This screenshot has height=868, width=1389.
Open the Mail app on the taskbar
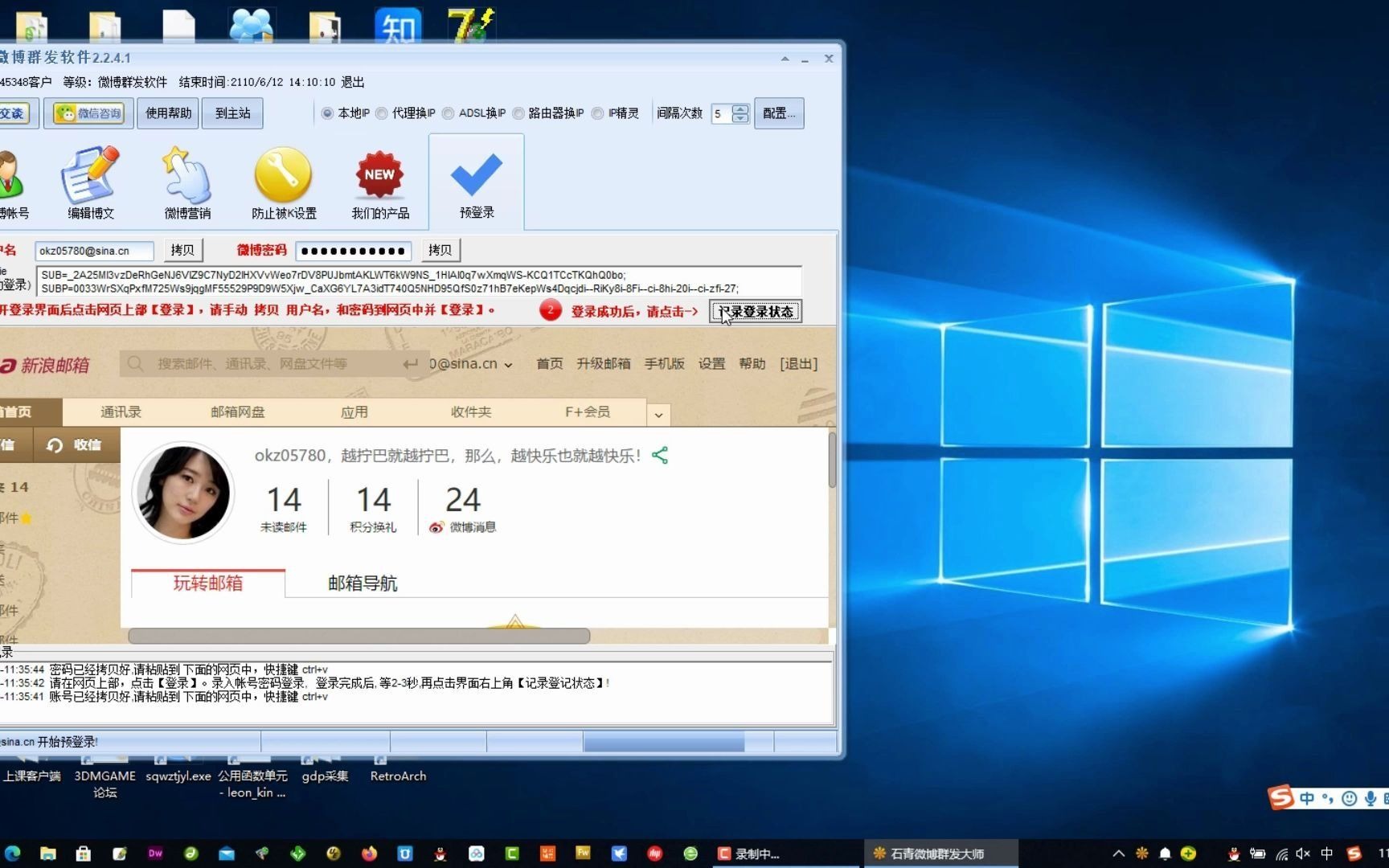tap(226, 854)
